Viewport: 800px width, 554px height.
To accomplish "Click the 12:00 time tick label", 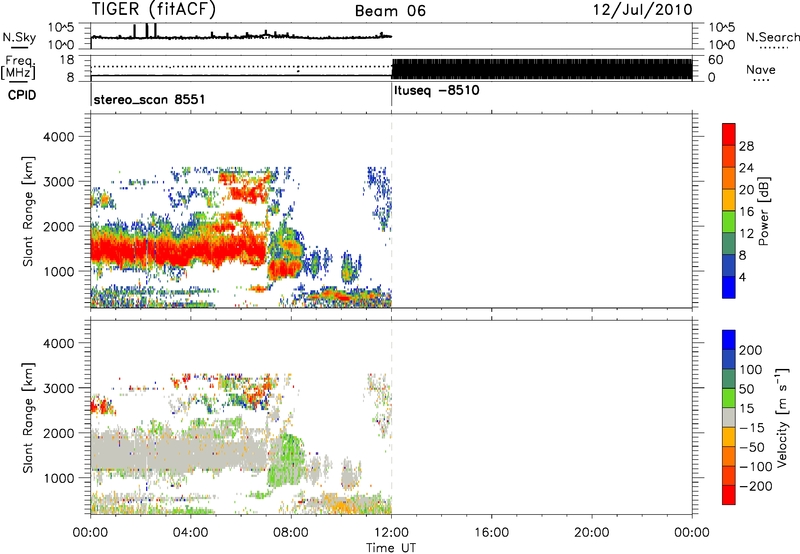I will [391, 533].
